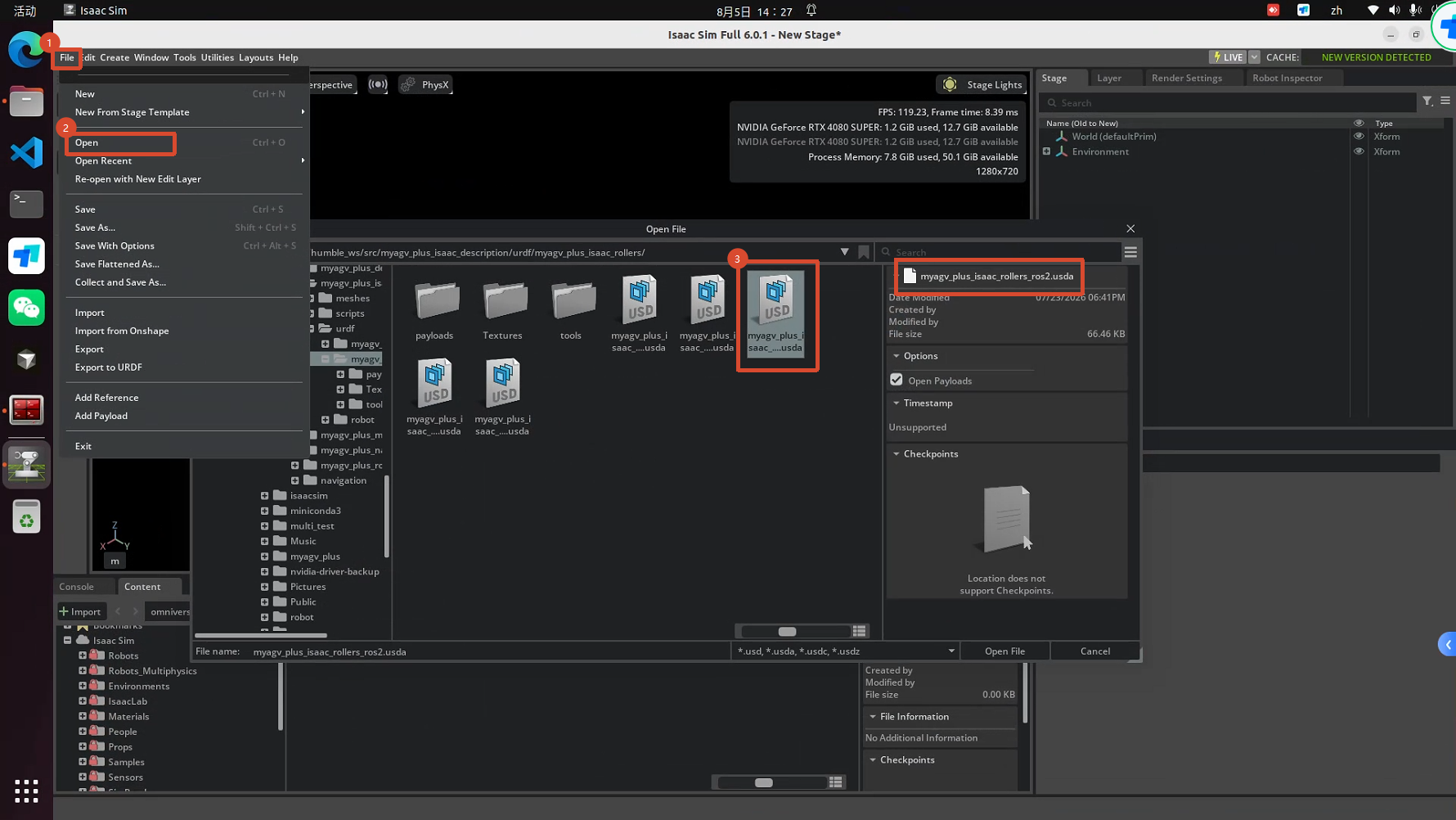Open Microsoft Edge from the dock

point(26,51)
